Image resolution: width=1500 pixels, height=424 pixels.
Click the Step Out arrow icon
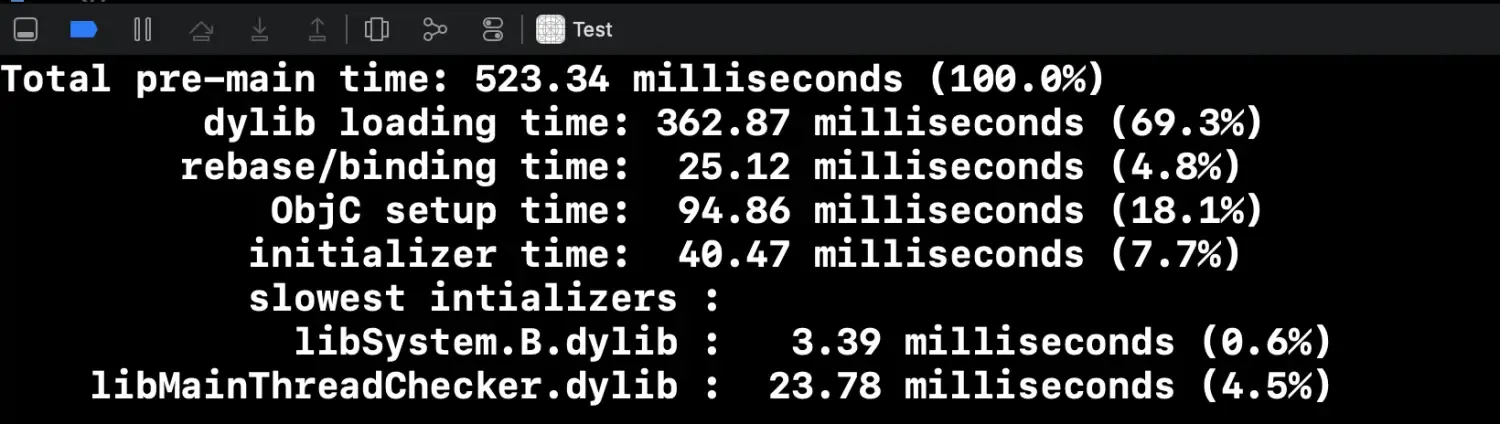click(317, 30)
